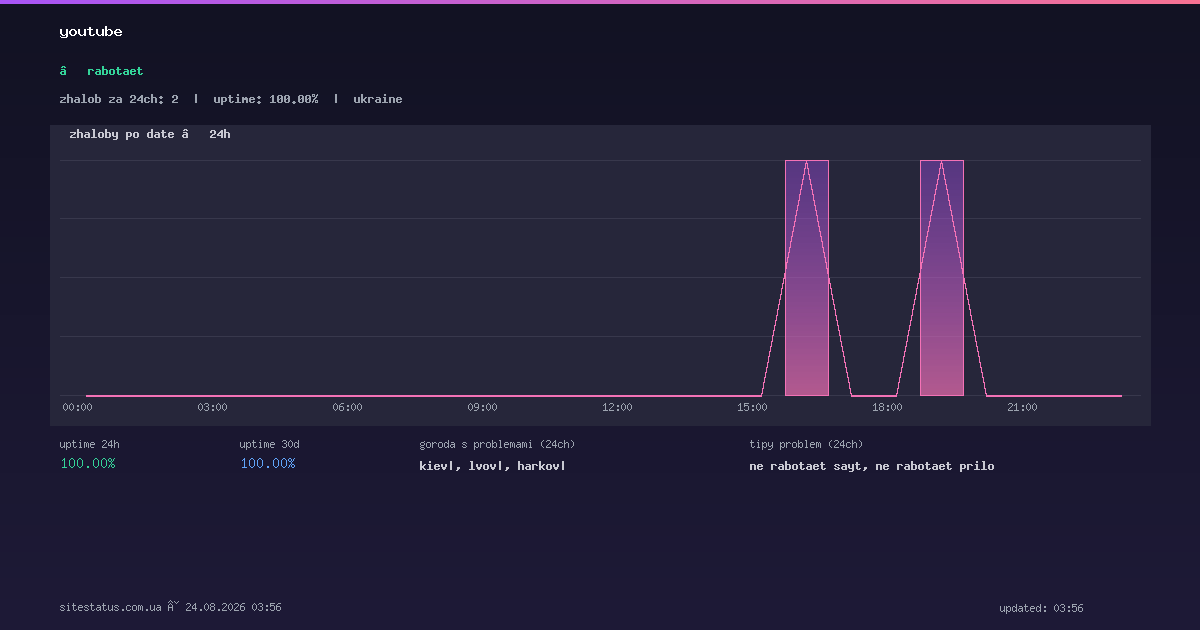Select the zhalob za 24ch count text

tap(119, 99)
